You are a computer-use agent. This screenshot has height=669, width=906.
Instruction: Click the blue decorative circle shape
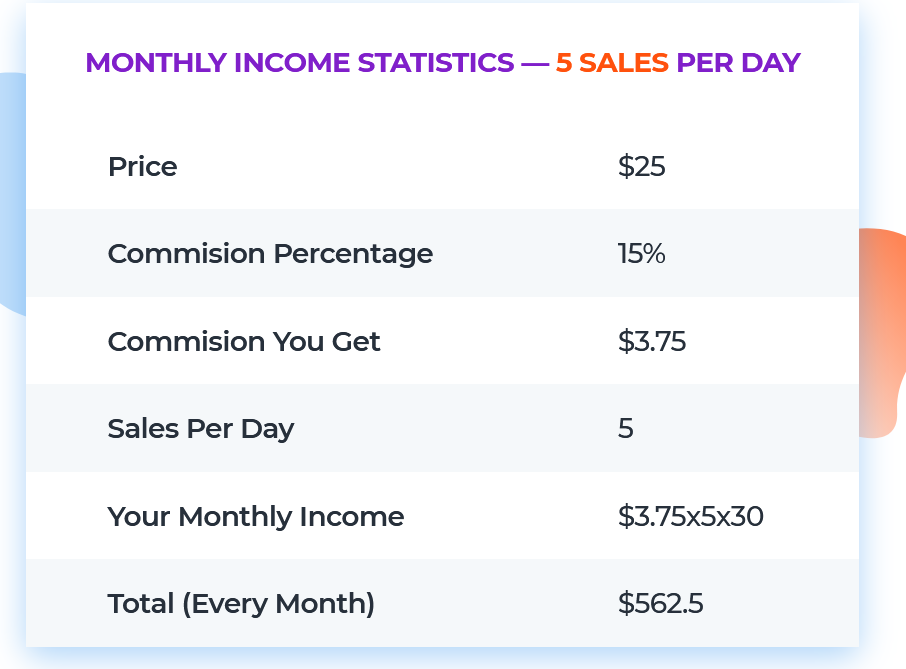(13, 194)
